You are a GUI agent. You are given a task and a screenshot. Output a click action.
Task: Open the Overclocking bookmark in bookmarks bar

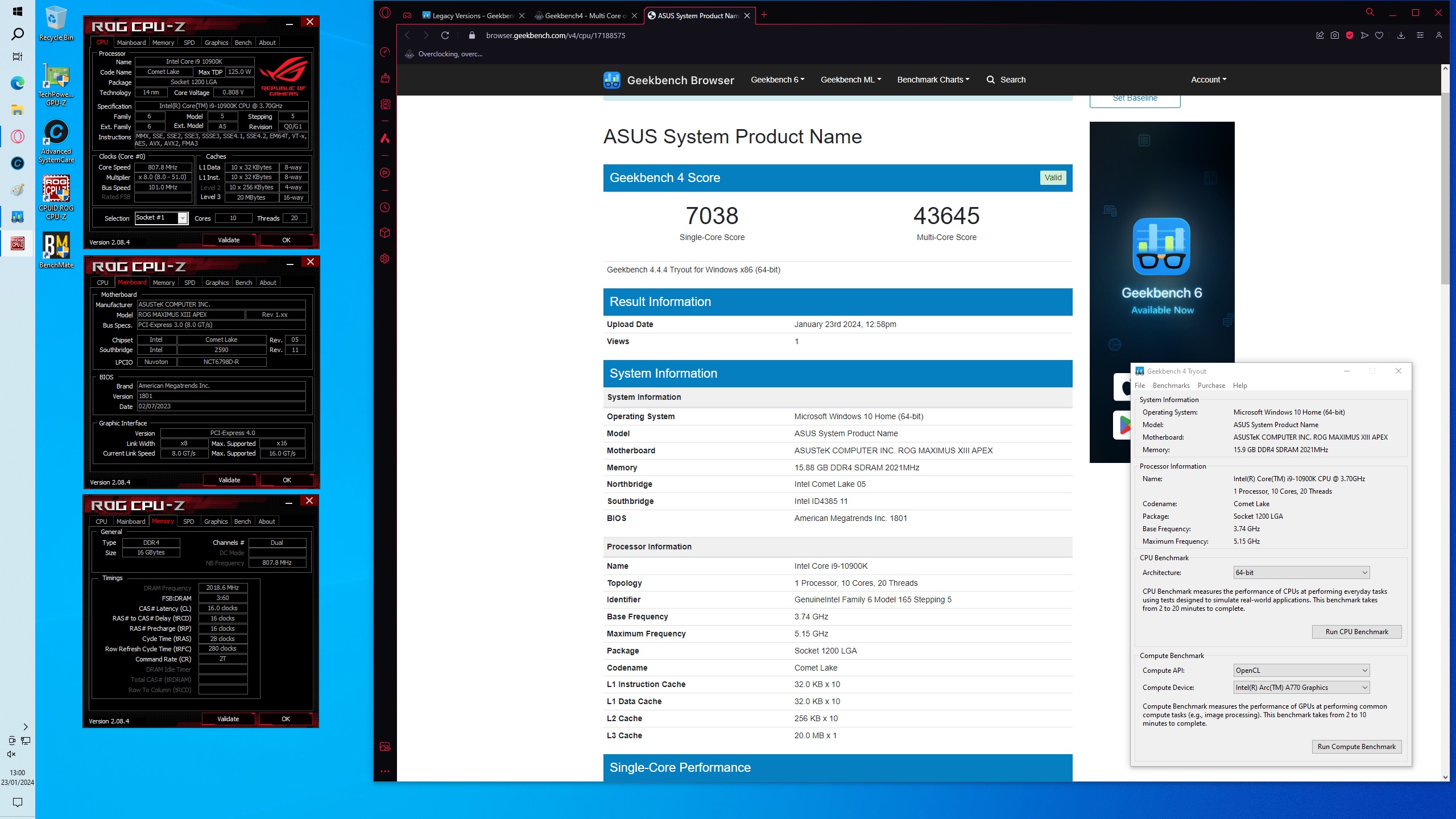pos(444,54)
